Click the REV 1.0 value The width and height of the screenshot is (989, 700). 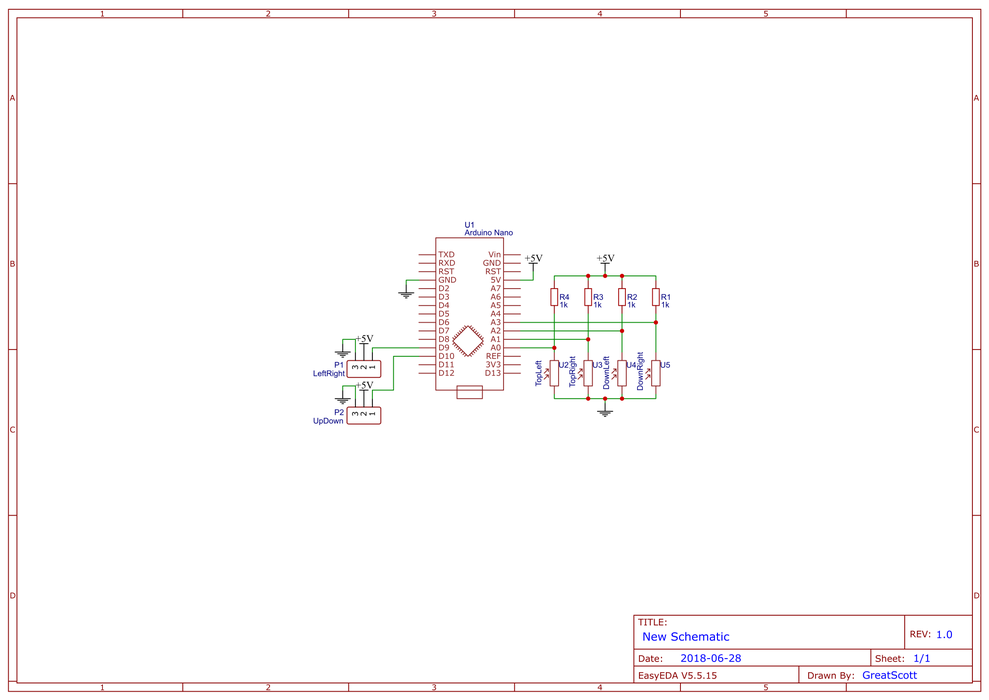(944, 634)
